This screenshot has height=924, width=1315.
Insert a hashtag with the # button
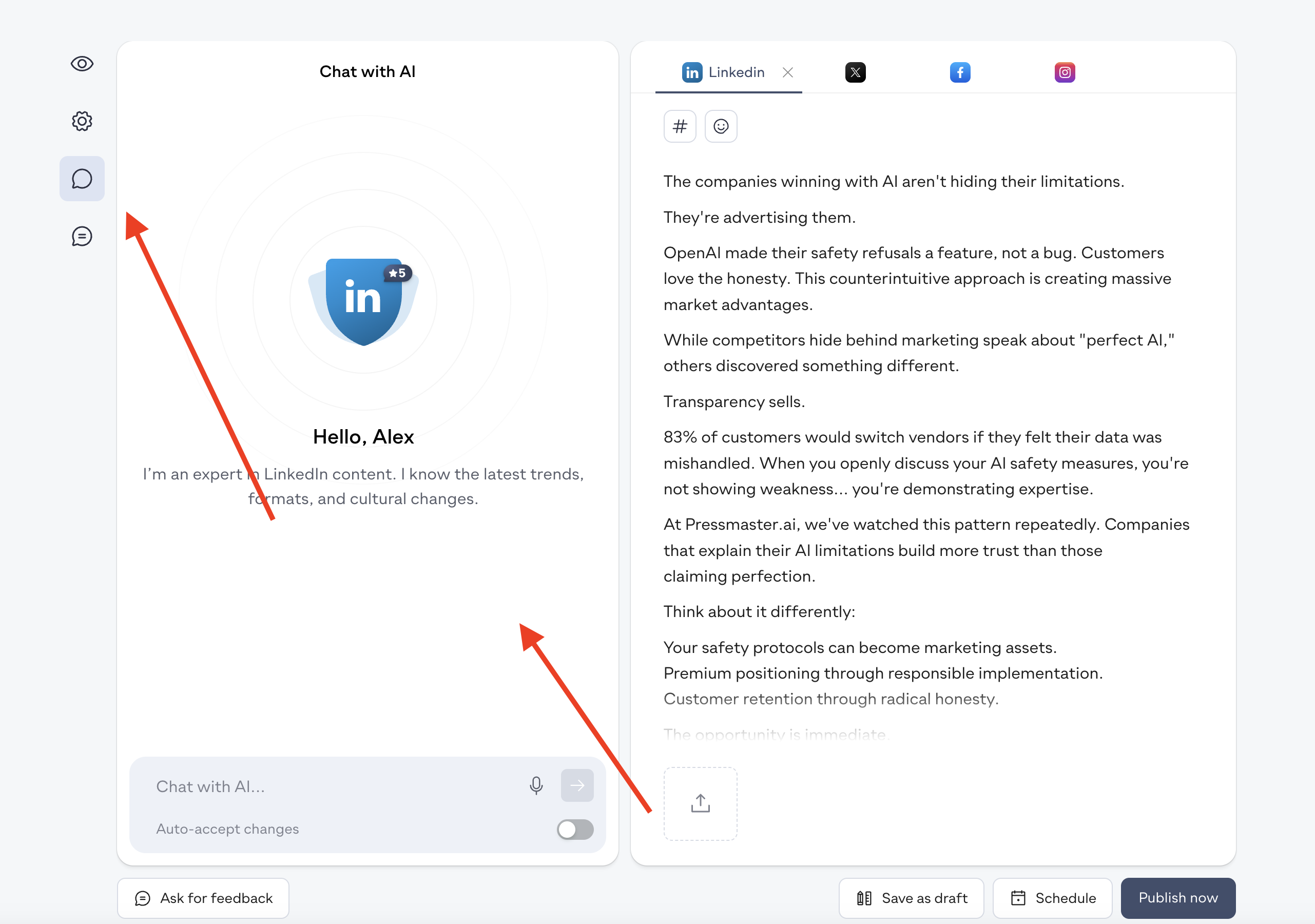tap(680, 126)
